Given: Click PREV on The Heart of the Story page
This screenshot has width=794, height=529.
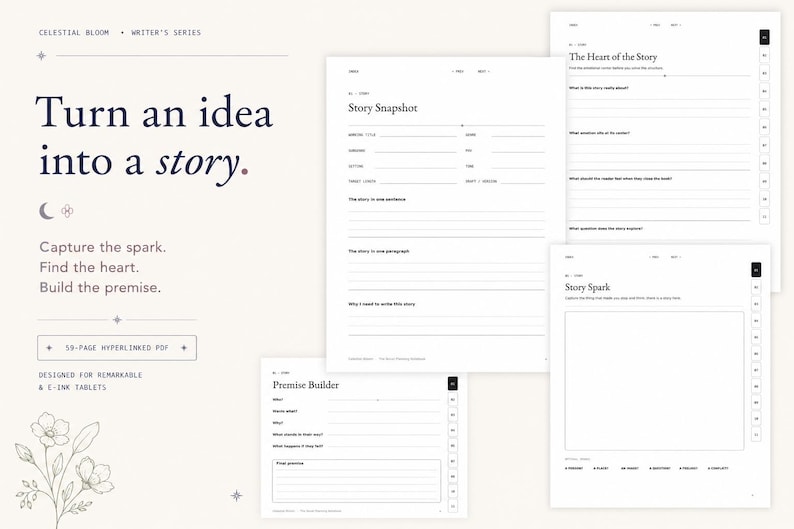Looking at the screenshot, I should tap(655, 25).
